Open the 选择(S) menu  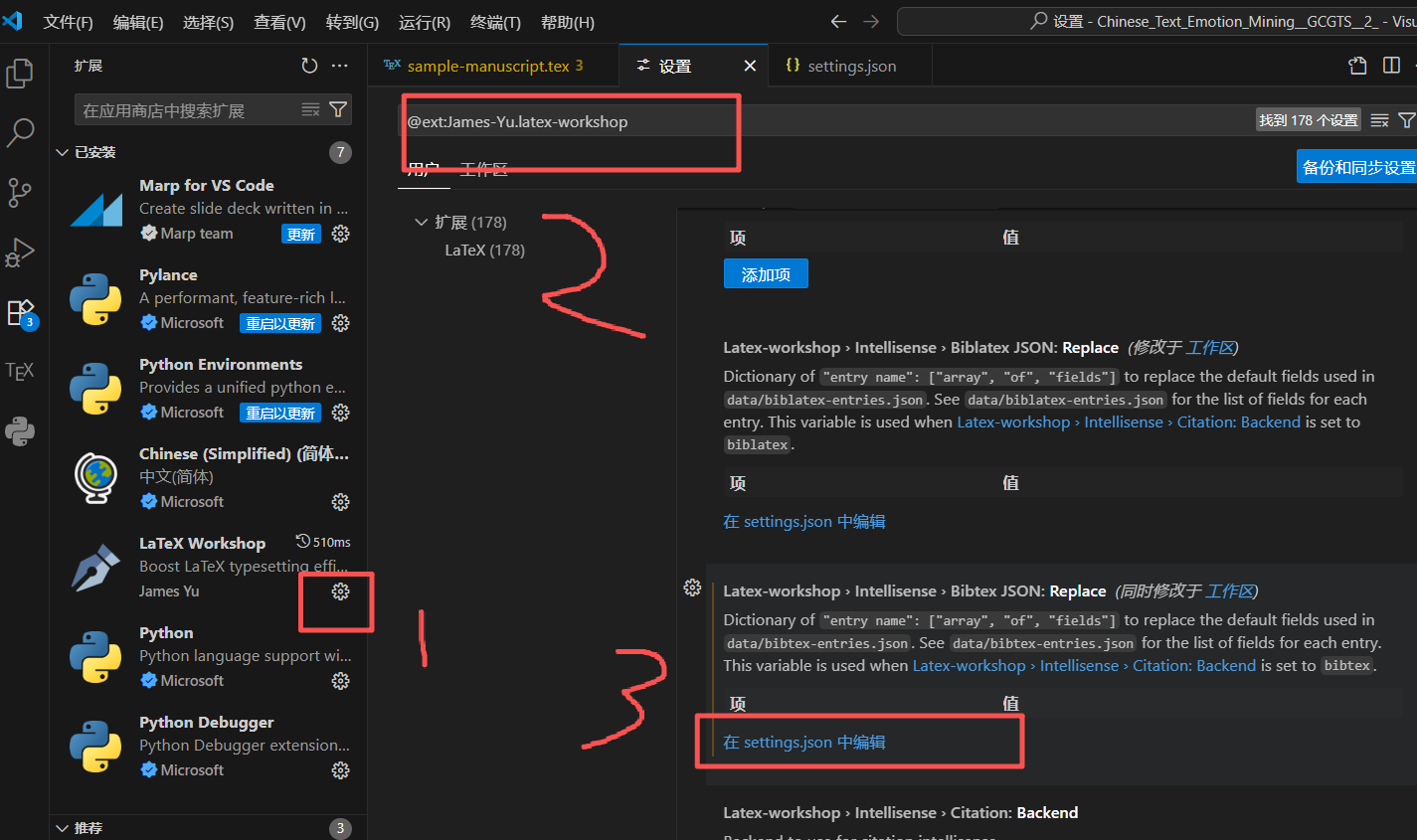208,22
